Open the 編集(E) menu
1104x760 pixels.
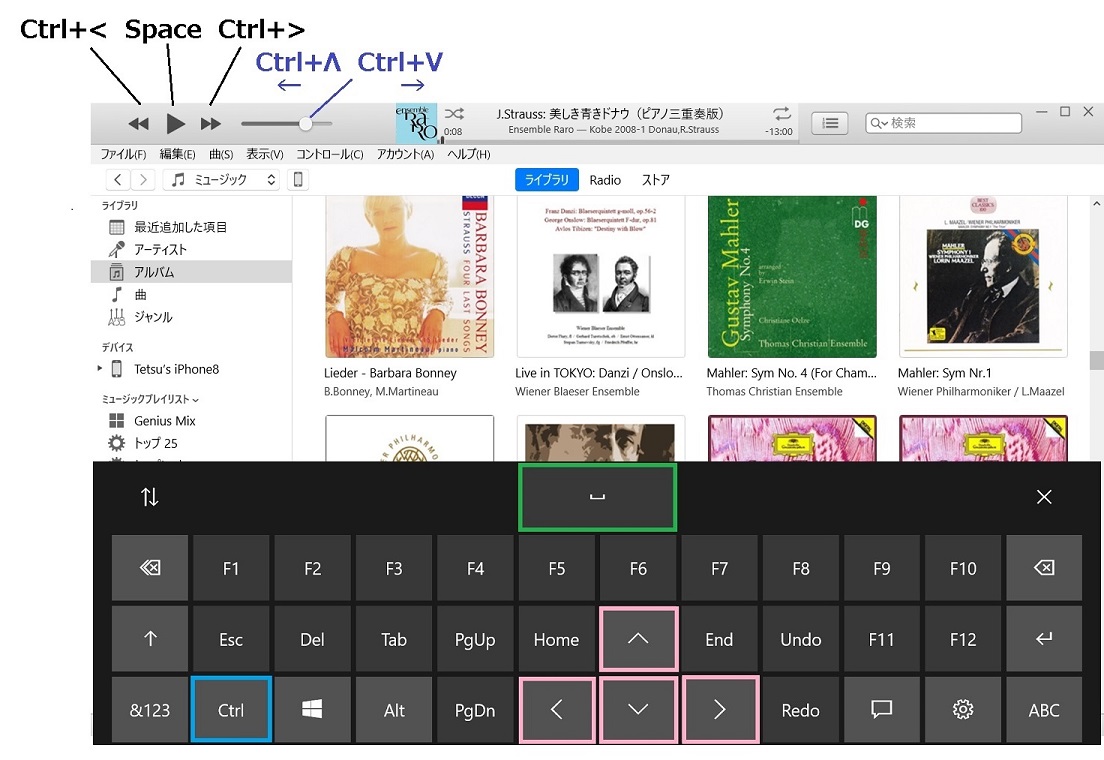(x=177, y=154)
